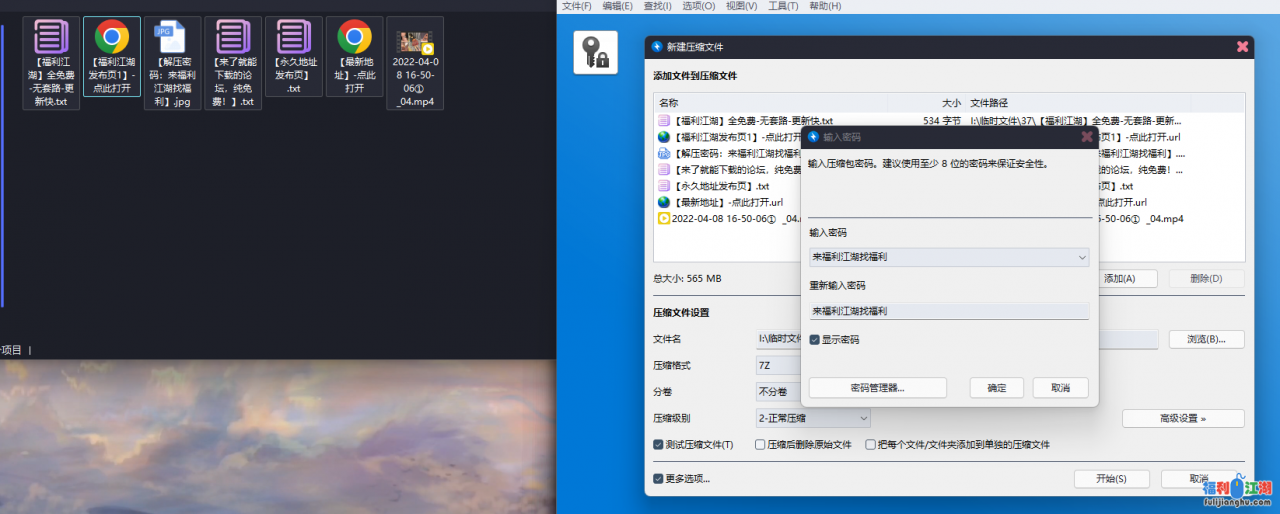Enable 压缩后删除原始文件 checkbox

(761, 445)
